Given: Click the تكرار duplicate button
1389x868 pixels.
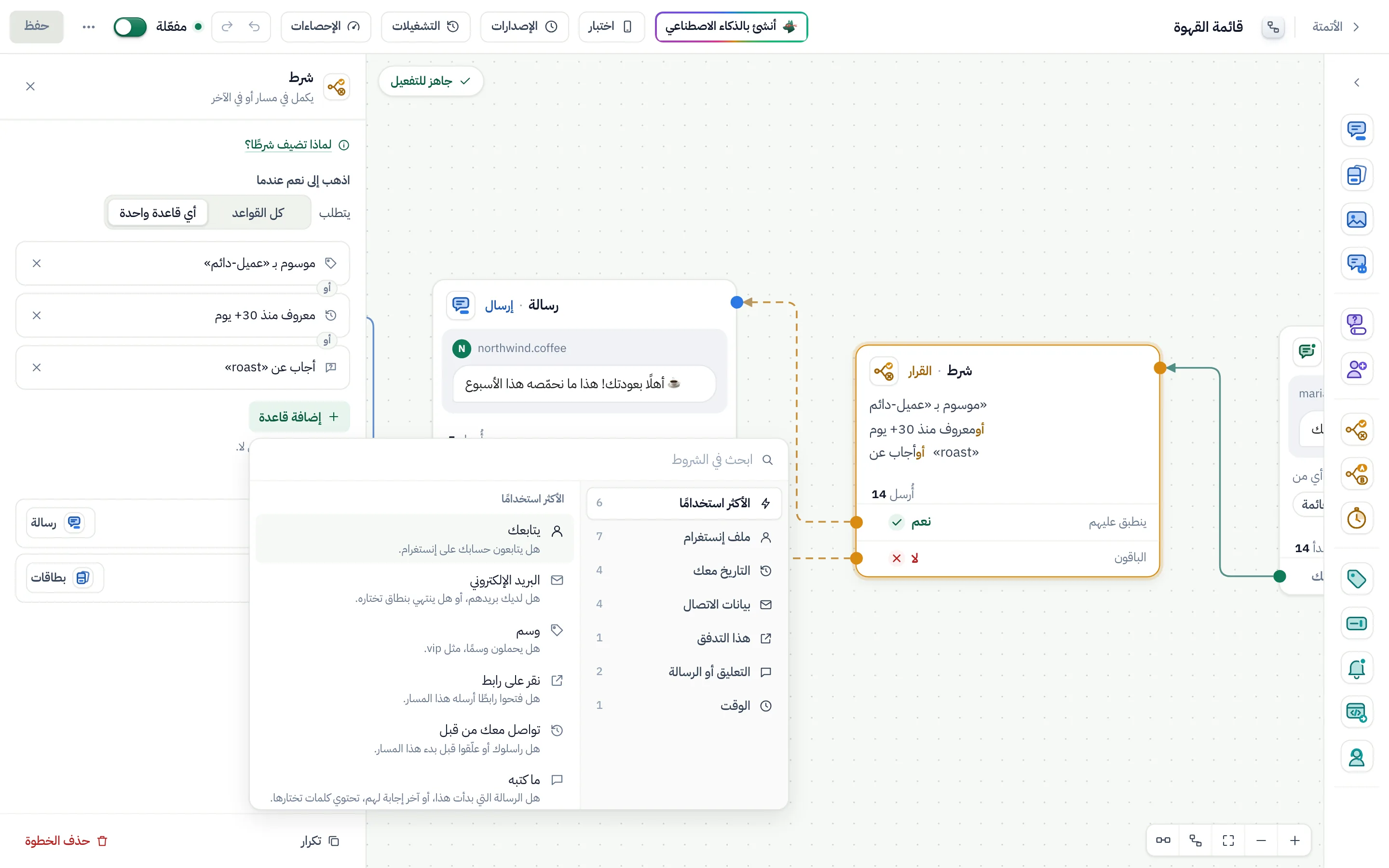Looking at the screenshot, I should 320,841.
